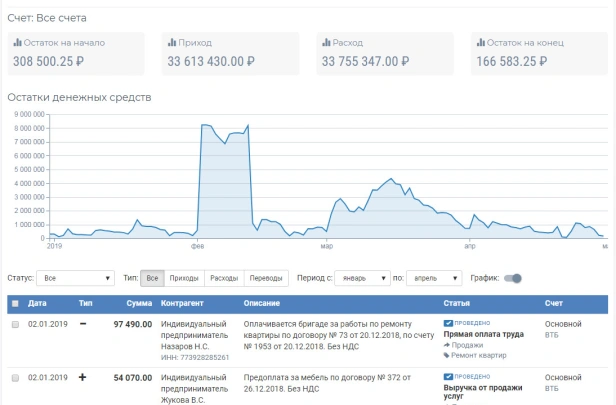Select the Приходы type filter tab
This screenshot has height=405, width=616.
click(x=184, y=278)
